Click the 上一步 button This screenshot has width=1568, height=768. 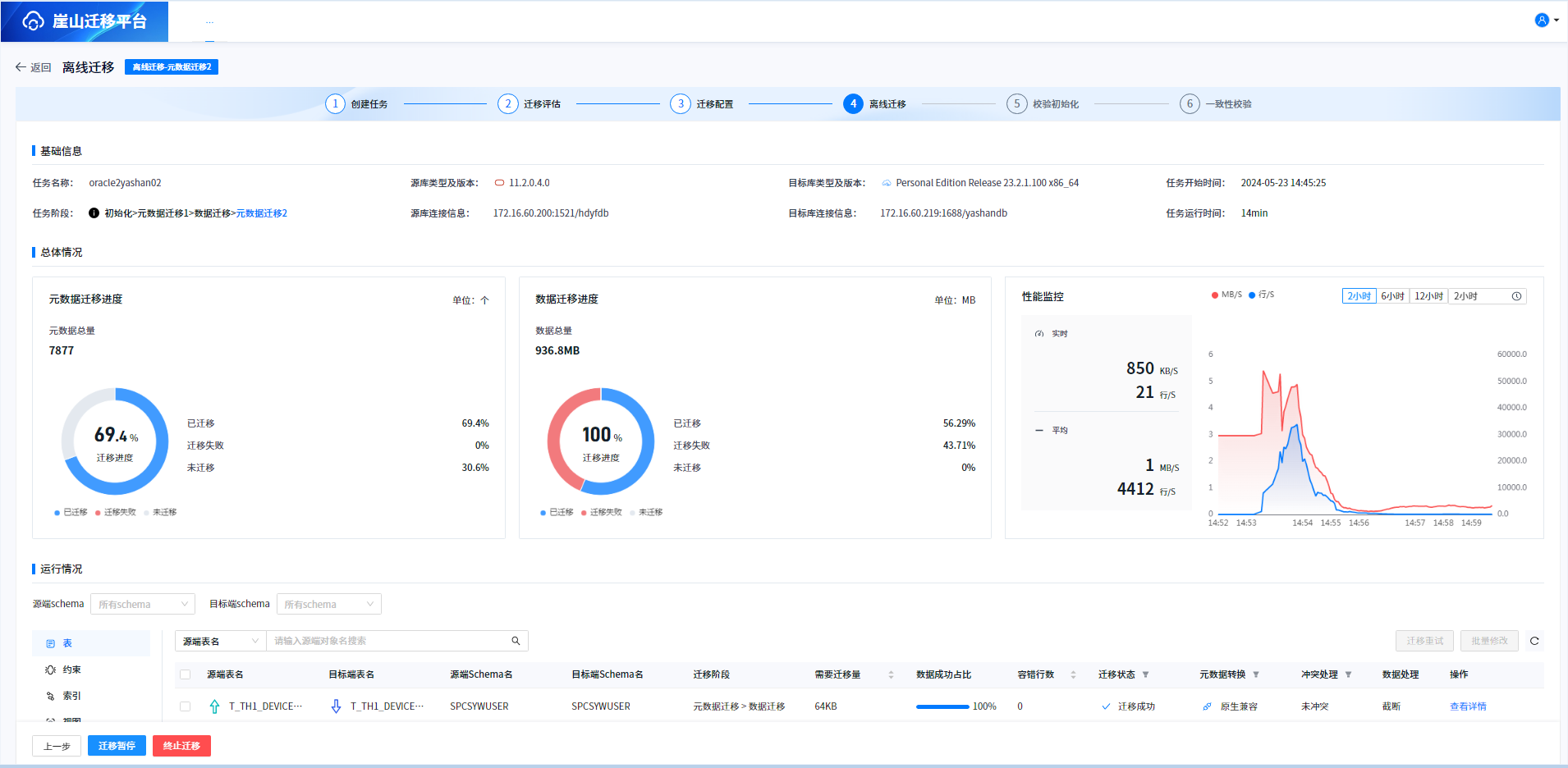coord(57,746)
